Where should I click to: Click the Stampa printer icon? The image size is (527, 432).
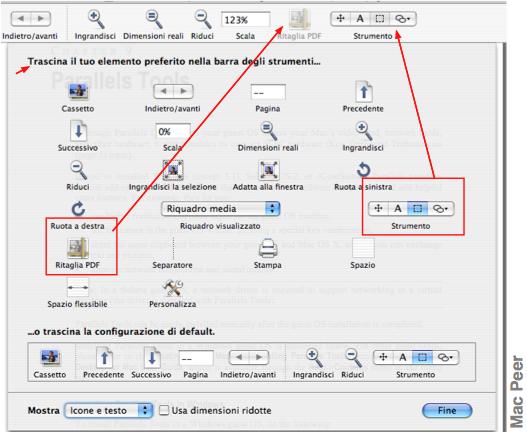coord(268,248)
